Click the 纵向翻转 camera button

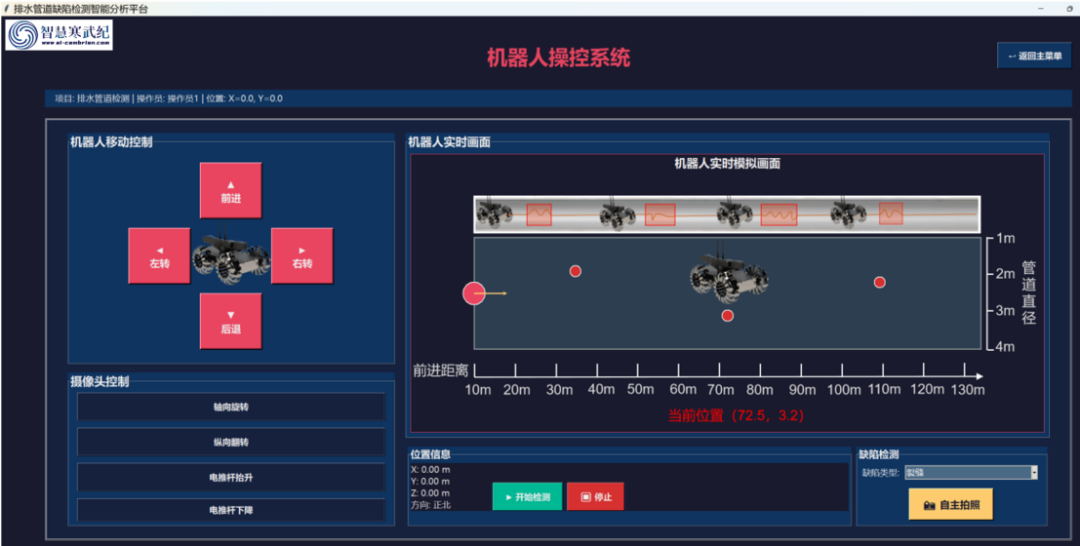tap(231, 442)
